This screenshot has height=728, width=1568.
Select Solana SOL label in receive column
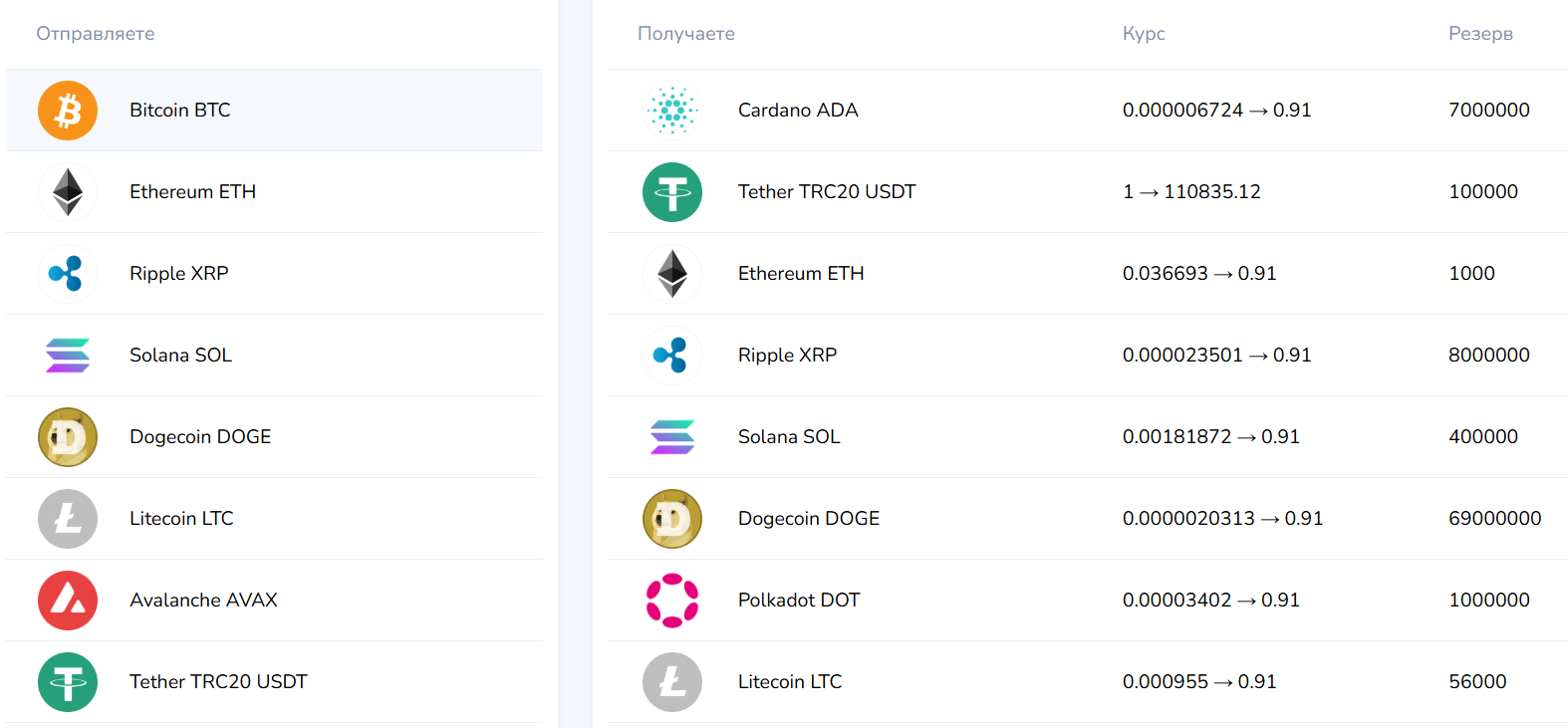click(789, 437)
